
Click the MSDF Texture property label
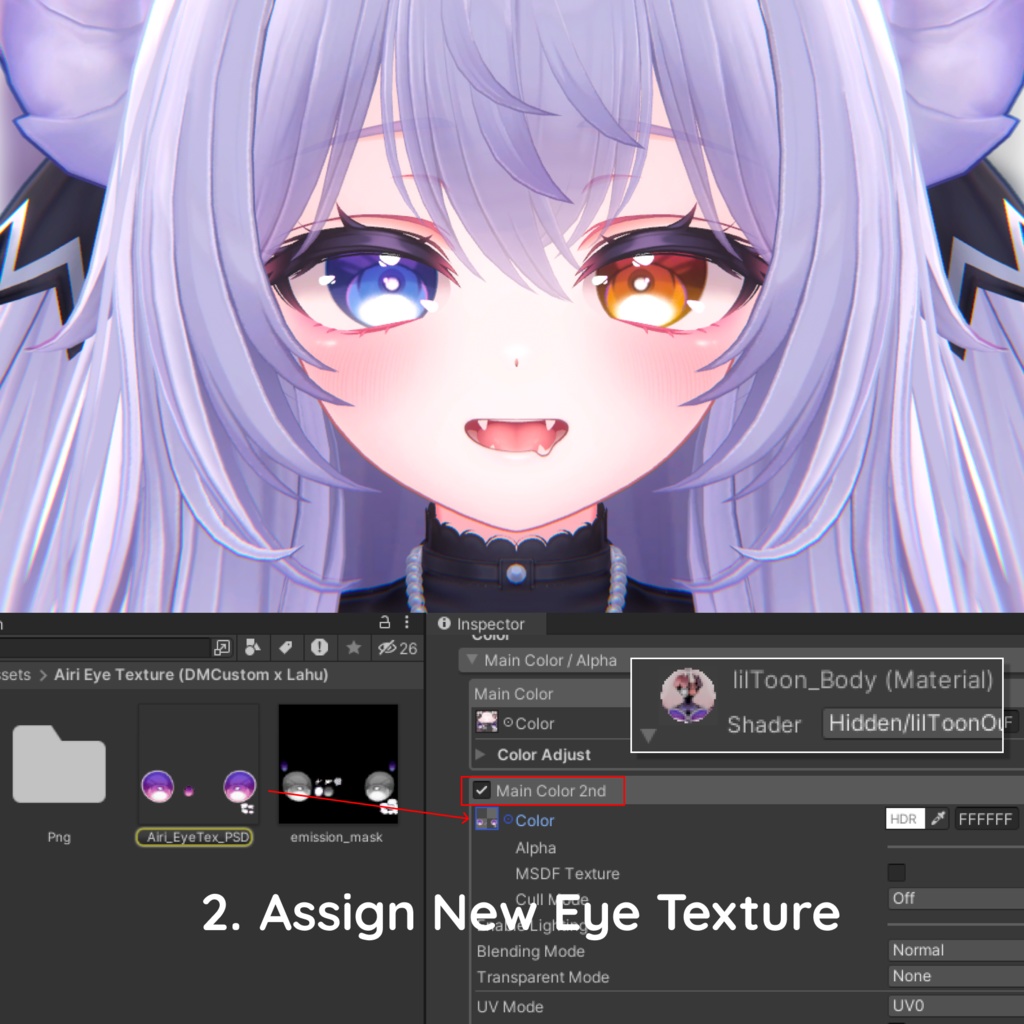[x=567, y=873]
